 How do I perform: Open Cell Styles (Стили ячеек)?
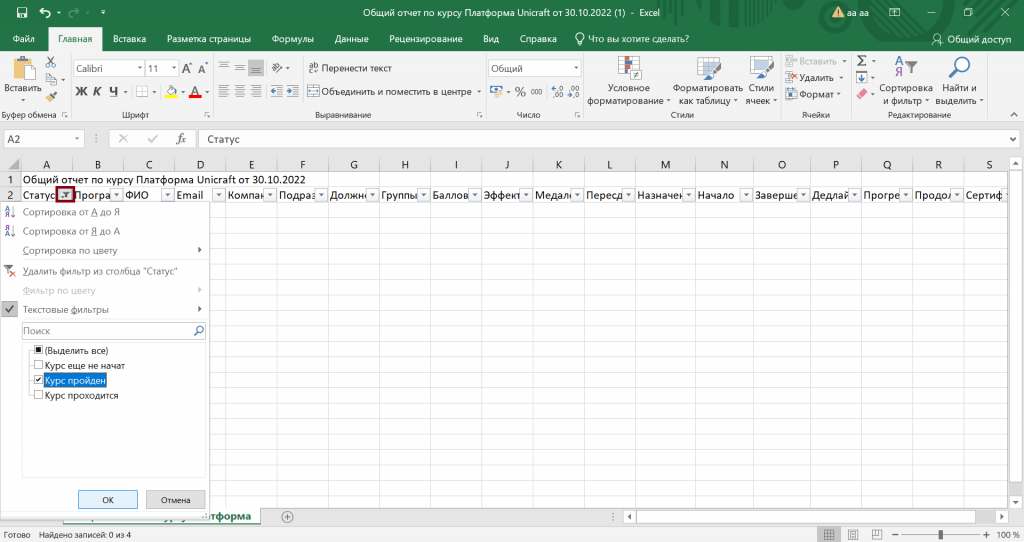pos(761,81)
